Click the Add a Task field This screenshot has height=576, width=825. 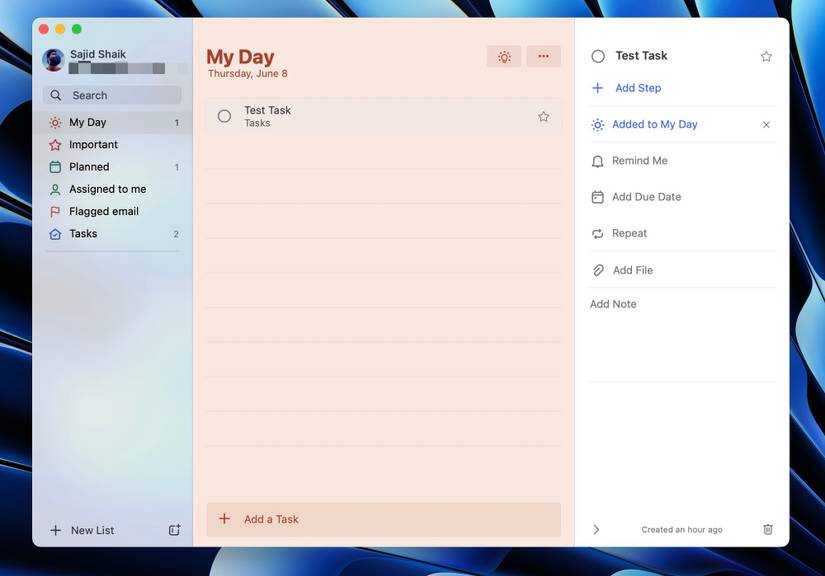[x=384, y=519]
